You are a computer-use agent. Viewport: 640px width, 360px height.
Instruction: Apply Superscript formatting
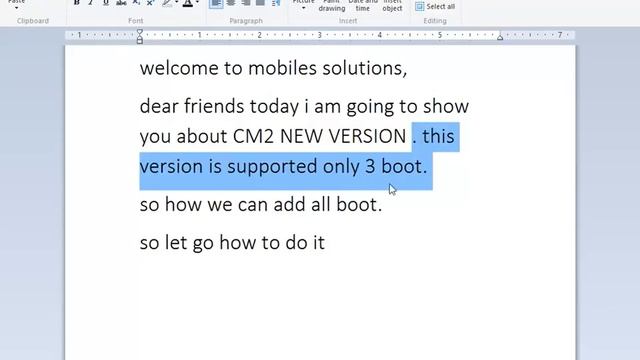(x=150, y=3)
